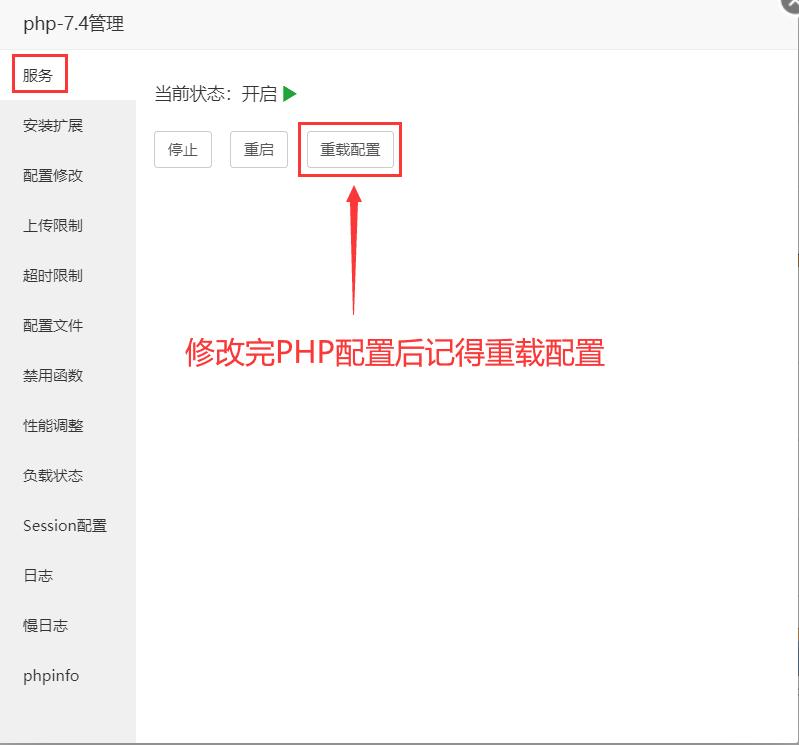The image size is (799, 745).
Task: Click the 停止 button to stop PHP
Action: click(x=183, y=150)
